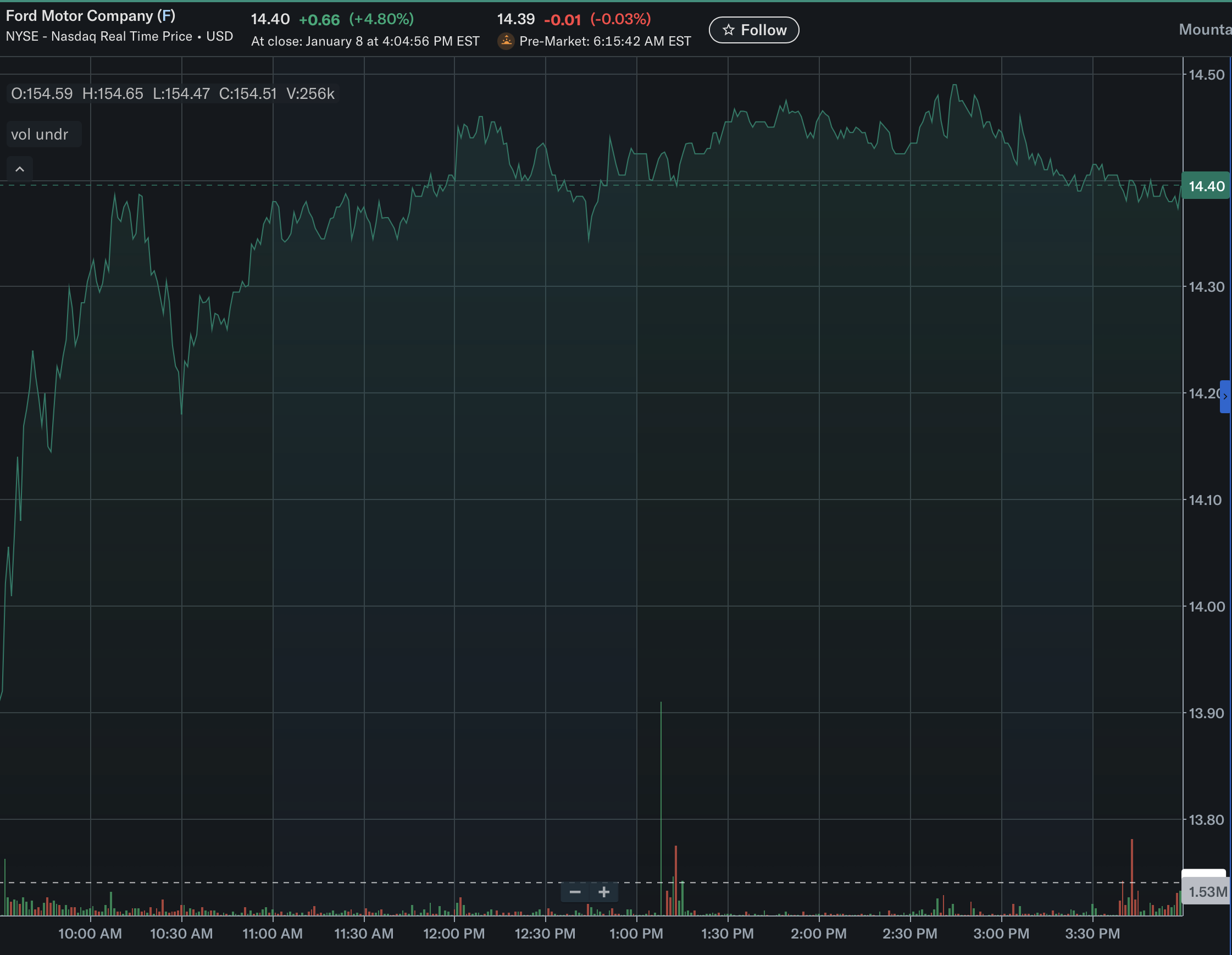Click the Ford Motor Company title
The width and height of the screenshot is (1232, 955).
click(x=80, y=16)
